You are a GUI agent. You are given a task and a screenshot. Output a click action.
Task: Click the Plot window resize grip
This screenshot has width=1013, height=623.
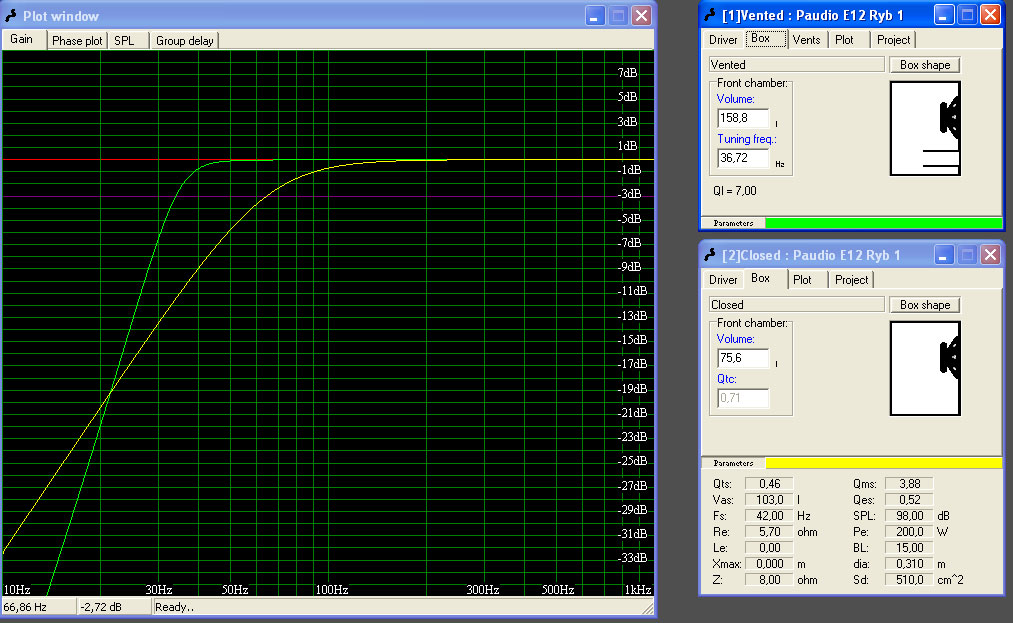[647, 608]
